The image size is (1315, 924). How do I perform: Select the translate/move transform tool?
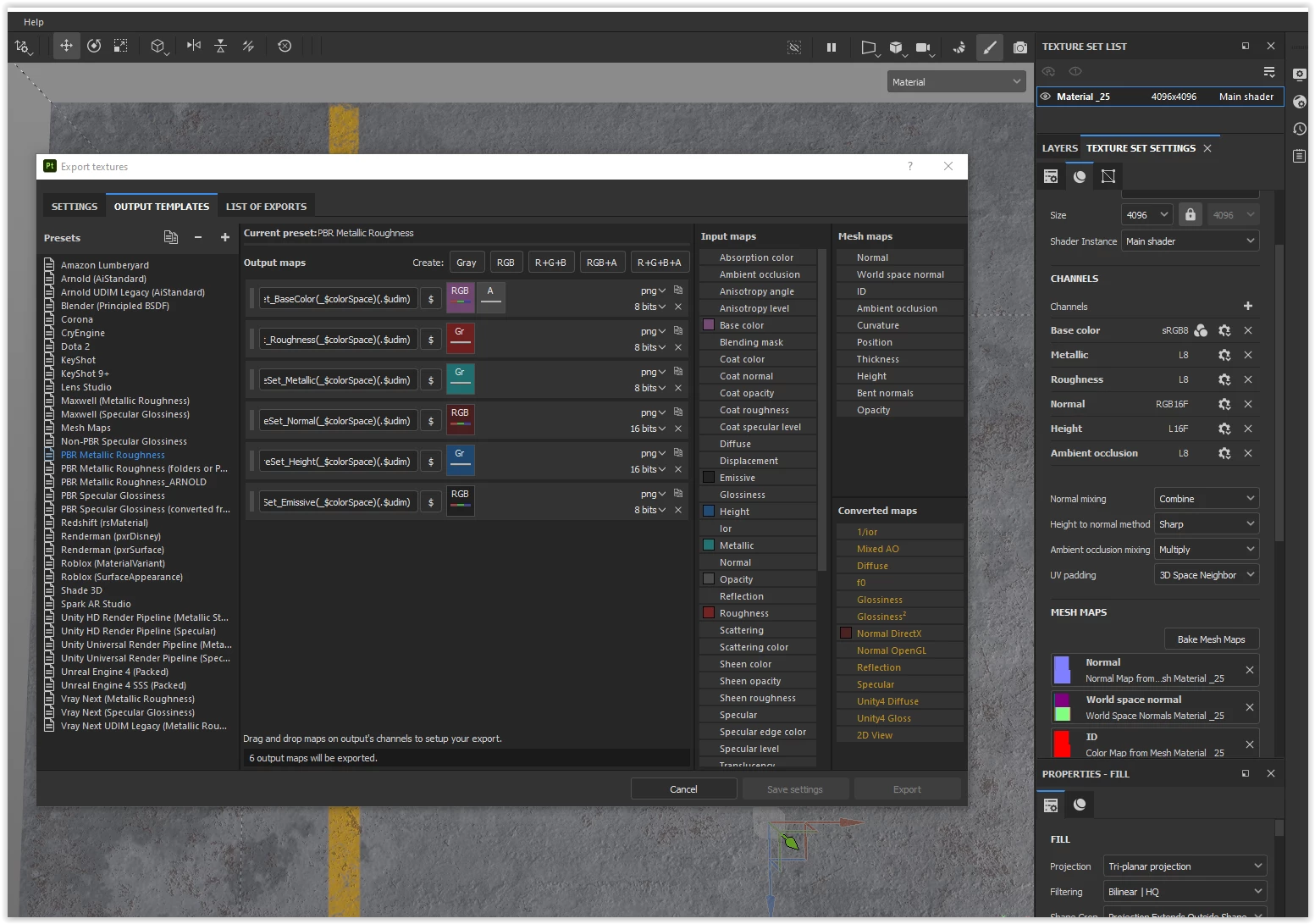tap(66, 46)
